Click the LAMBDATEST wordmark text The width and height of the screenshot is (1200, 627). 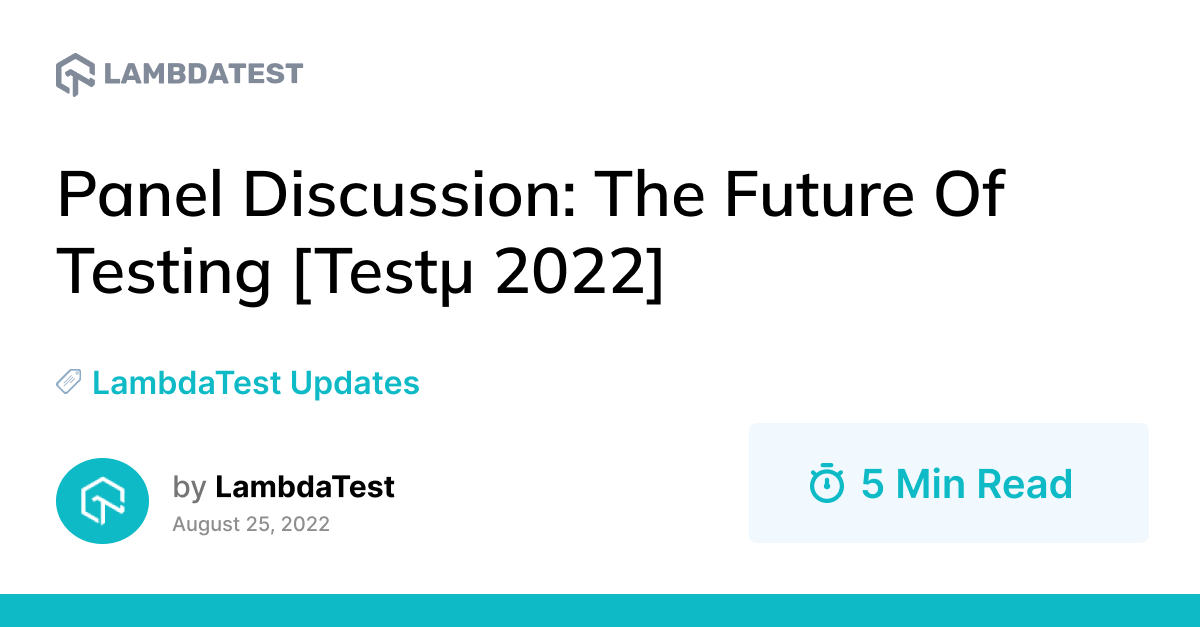tap(203, 74)
